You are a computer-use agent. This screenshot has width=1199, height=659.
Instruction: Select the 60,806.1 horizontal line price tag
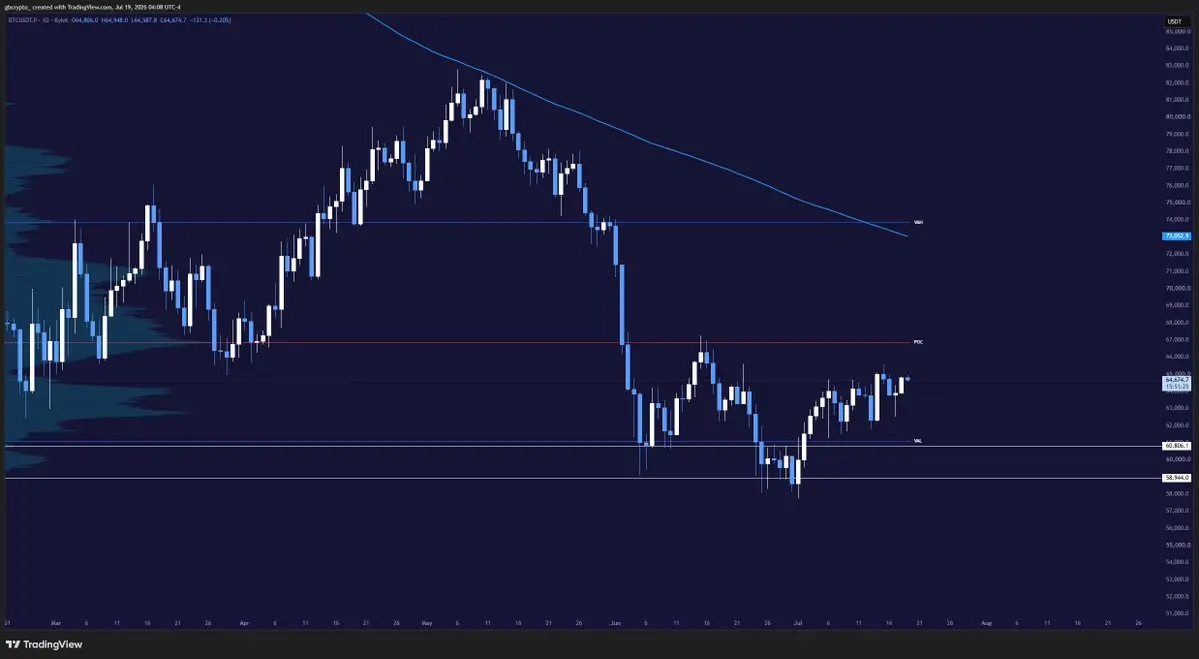coord(1177,446)
